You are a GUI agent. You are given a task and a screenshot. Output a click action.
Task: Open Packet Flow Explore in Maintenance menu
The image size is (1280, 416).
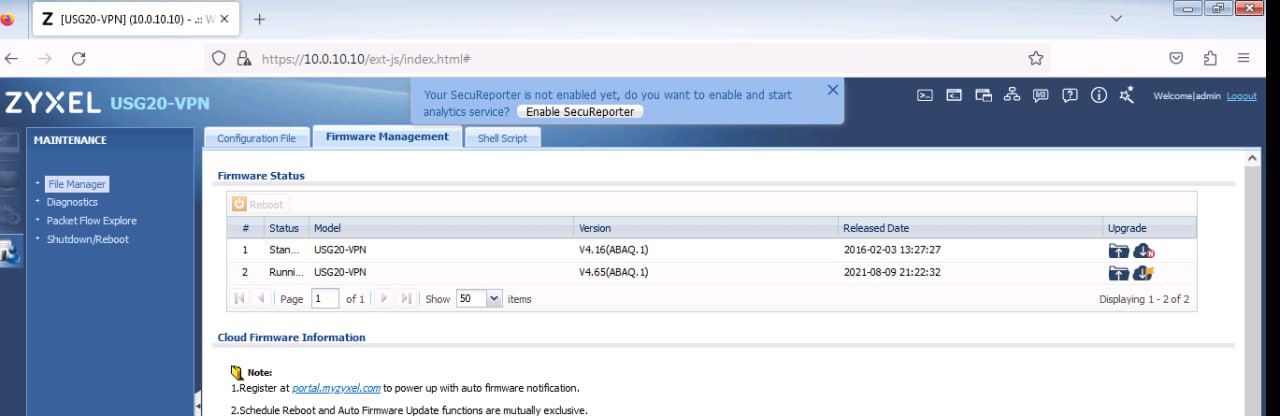click(x=91, y=220)
